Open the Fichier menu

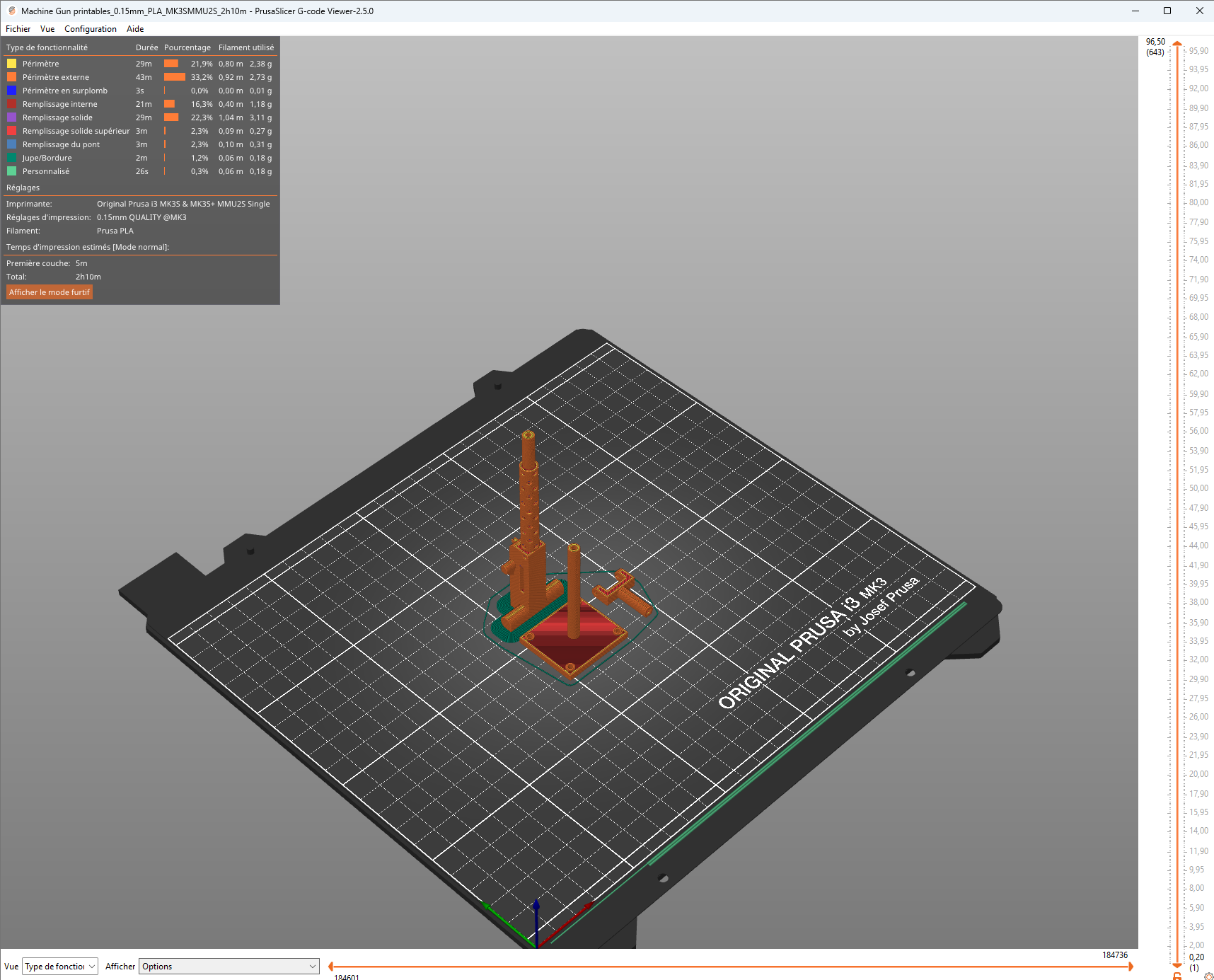point(18,29)
